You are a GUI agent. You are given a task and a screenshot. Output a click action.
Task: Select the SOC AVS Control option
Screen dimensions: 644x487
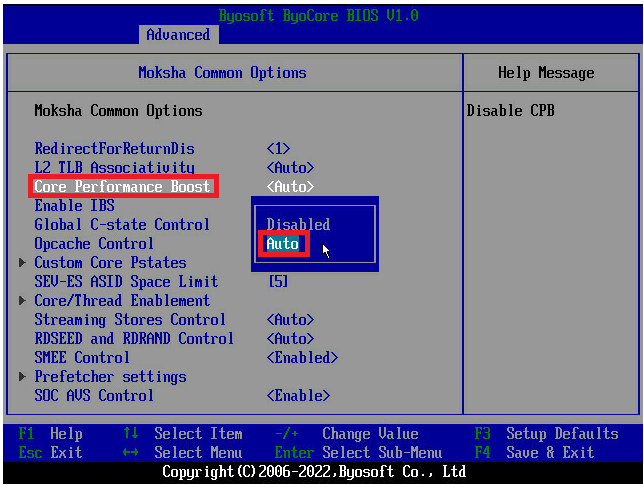pyautogui.click(x=94, y=395)
